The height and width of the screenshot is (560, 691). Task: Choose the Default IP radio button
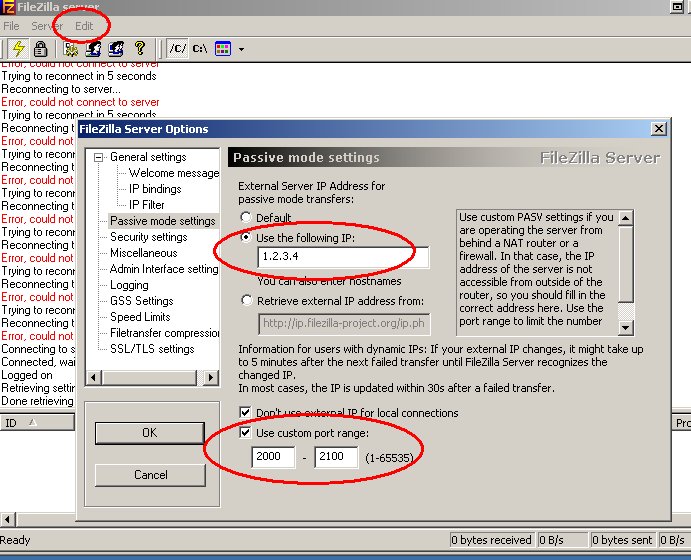246,217
